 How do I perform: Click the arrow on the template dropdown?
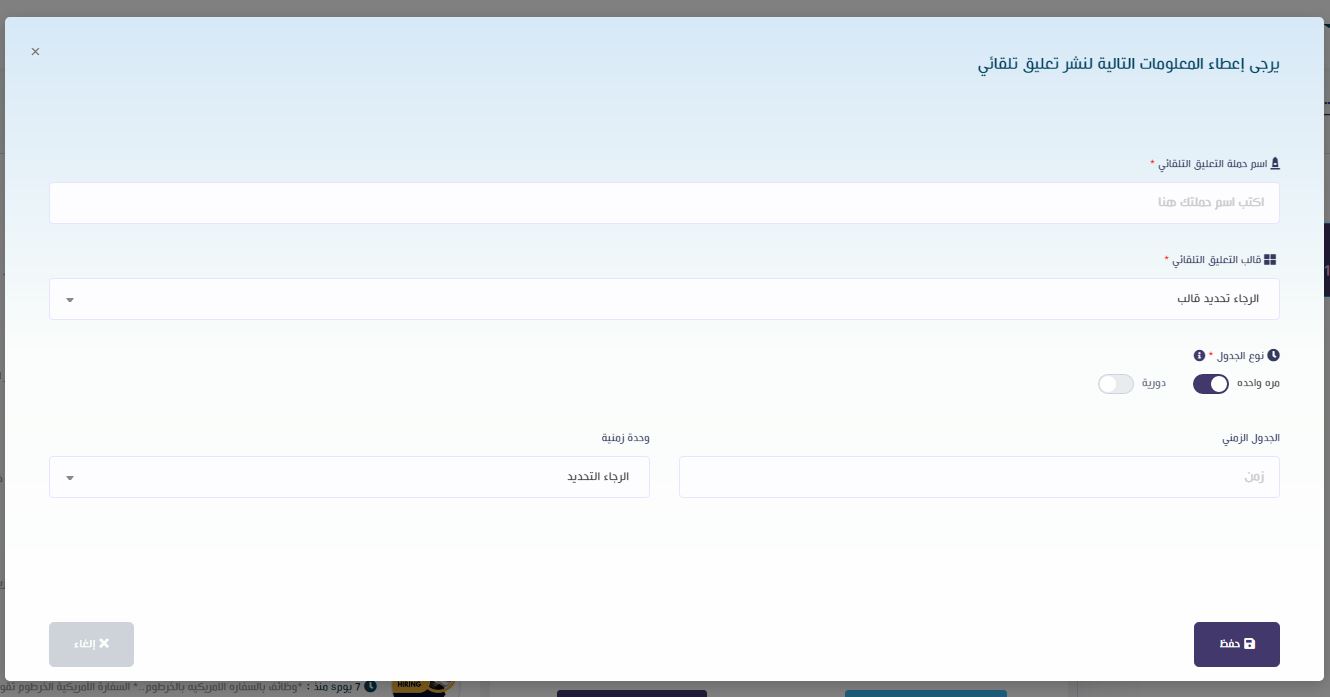point(69,300)
